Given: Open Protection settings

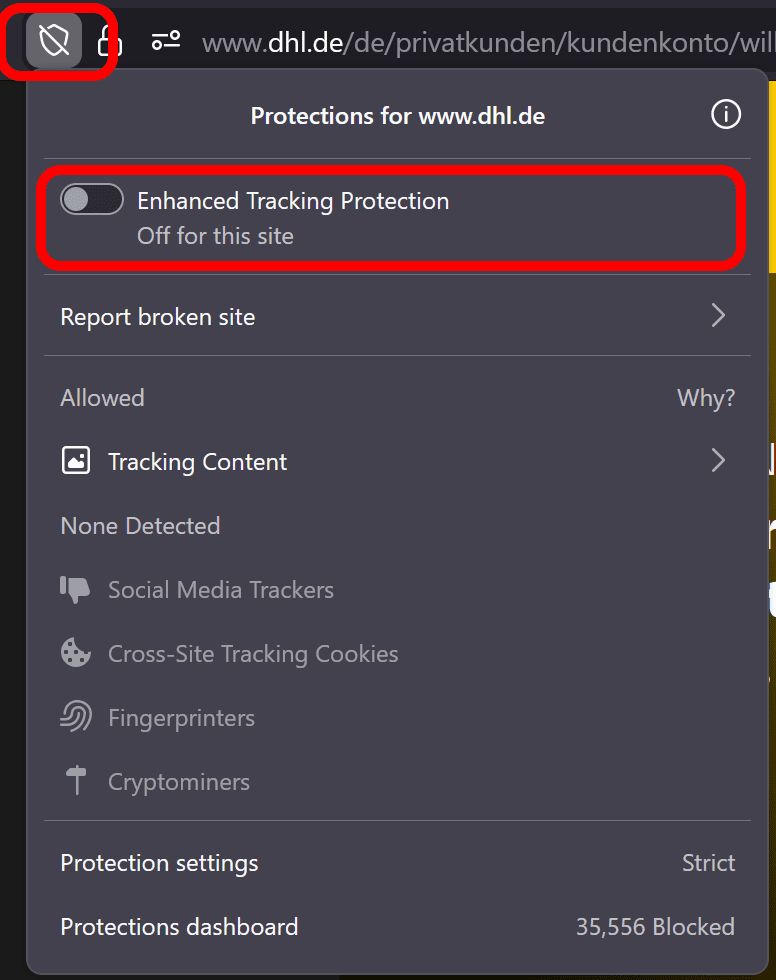Looking at the screenshot, I should click(160, 863).
